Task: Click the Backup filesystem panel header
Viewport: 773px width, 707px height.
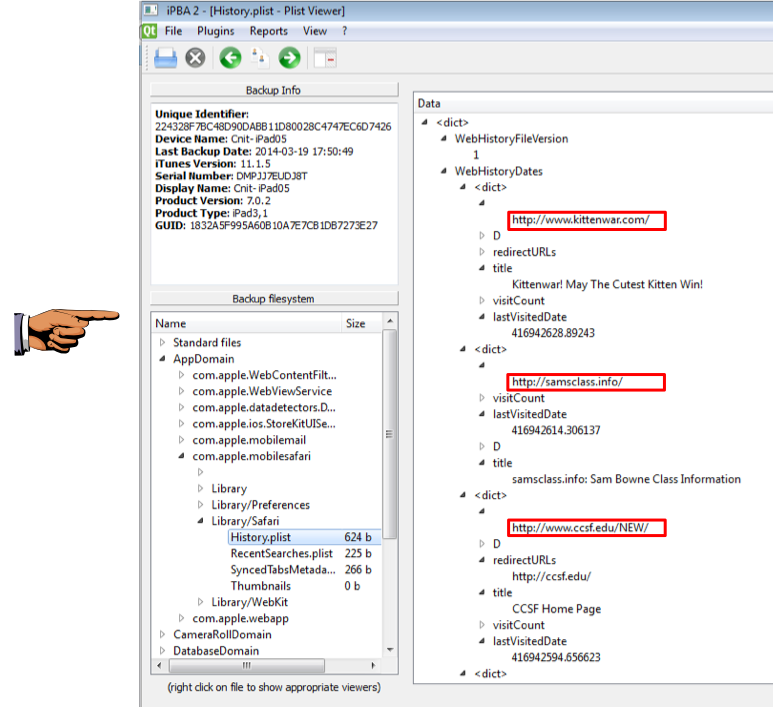Action: (x=274, y=298)
